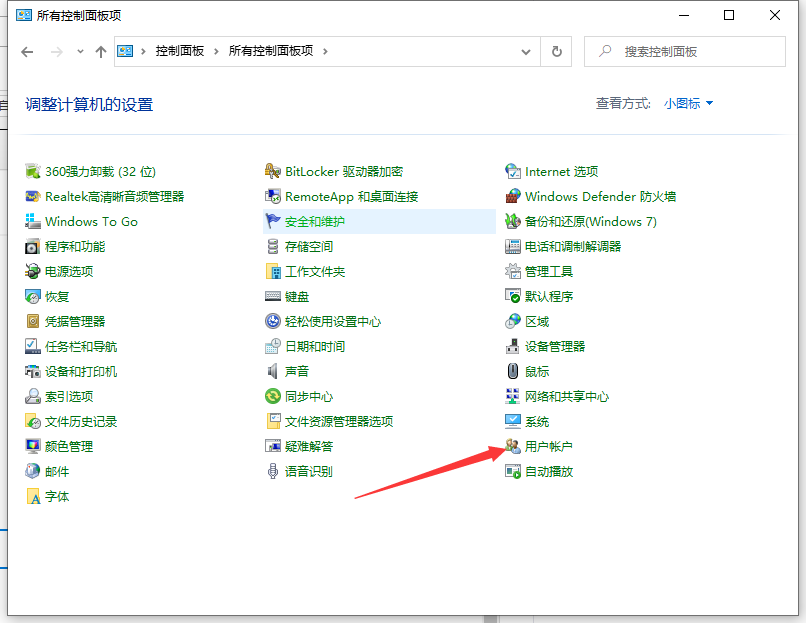Screen dimensions: 806x623
Task: Select 控制面板 in the address breadcrumb
Action: point(180,51)
